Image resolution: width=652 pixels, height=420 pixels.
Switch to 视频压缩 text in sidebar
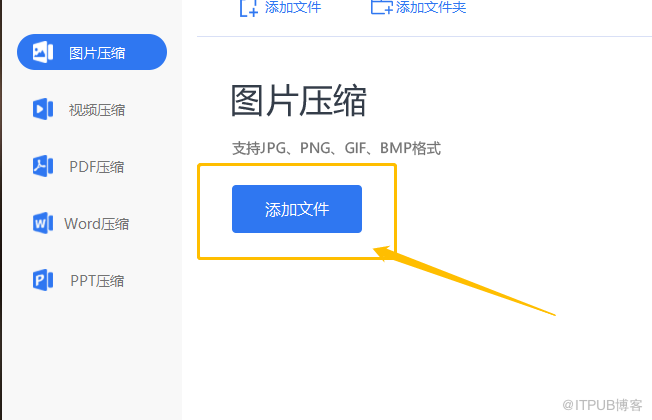coord(97,110)
